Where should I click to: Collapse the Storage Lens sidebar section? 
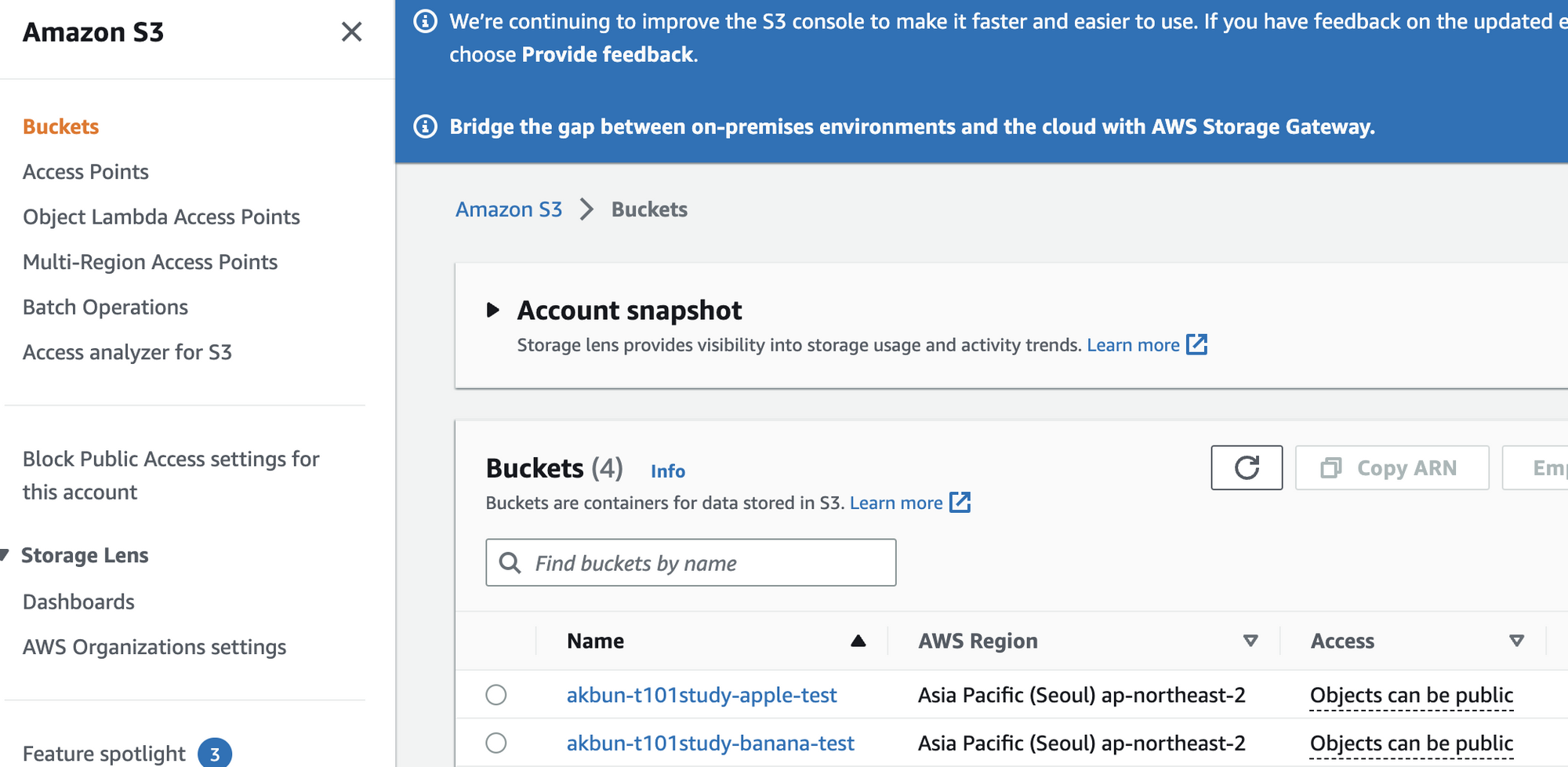click(5, 555)
